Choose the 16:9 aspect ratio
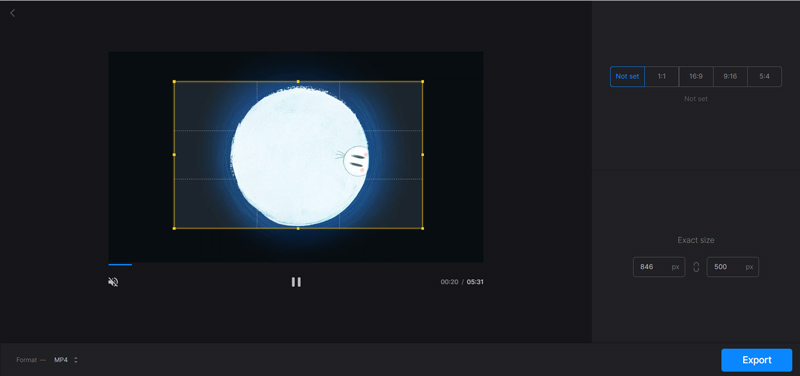800x376 pixels. 696,77
